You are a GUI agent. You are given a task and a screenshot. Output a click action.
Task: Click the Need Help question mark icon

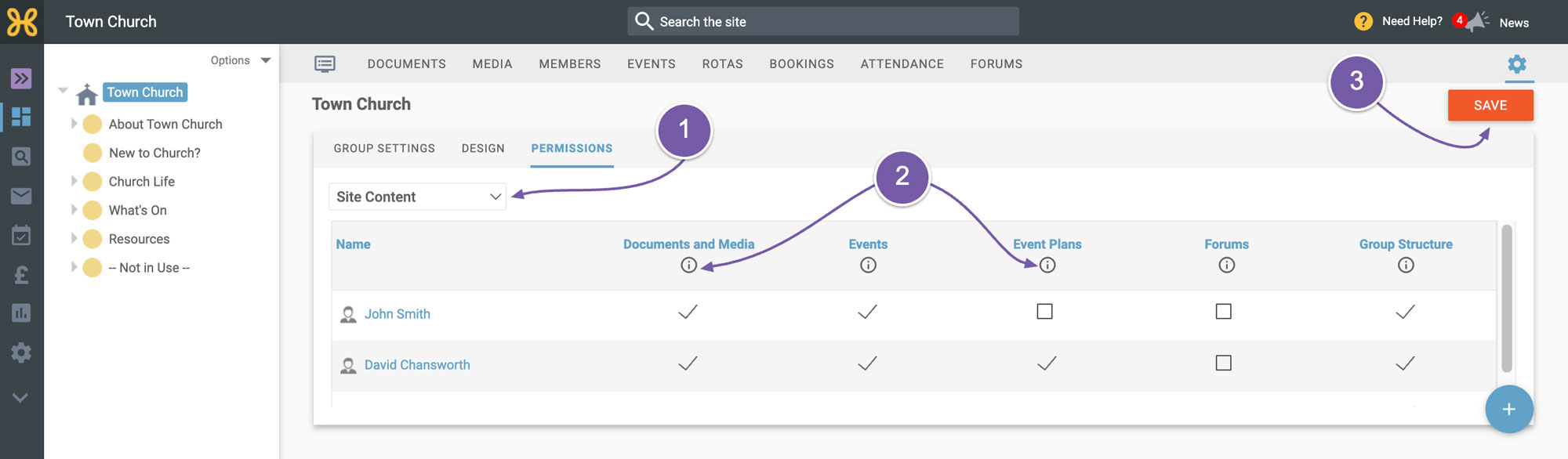pyautogui.click(x=1363, y=21)
